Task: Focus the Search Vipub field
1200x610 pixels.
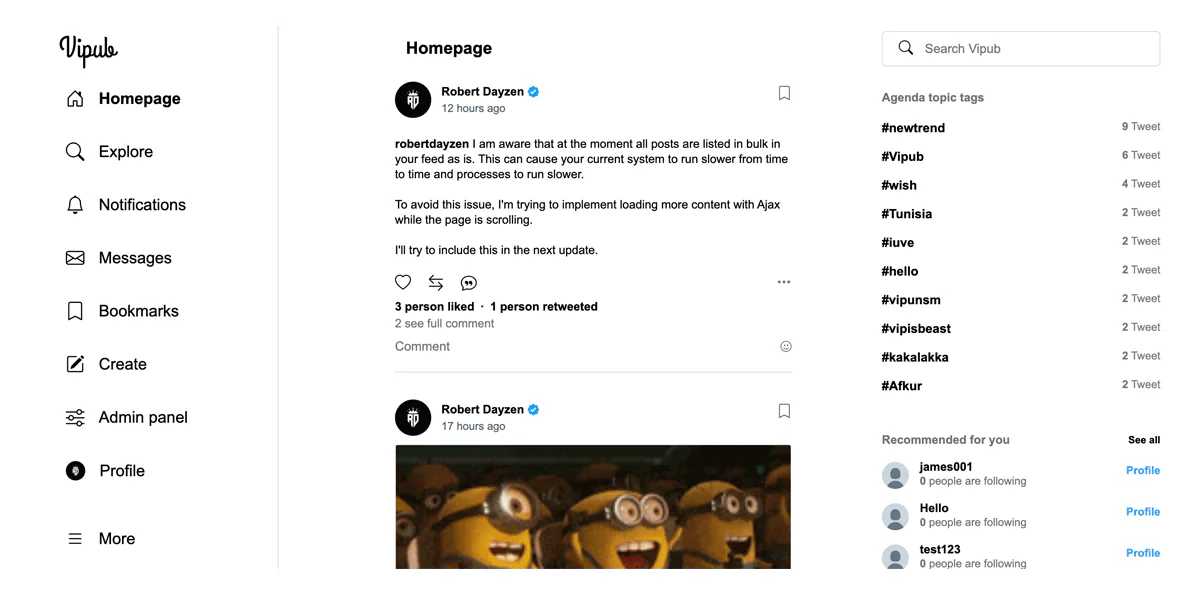Action: (1021, 48)
